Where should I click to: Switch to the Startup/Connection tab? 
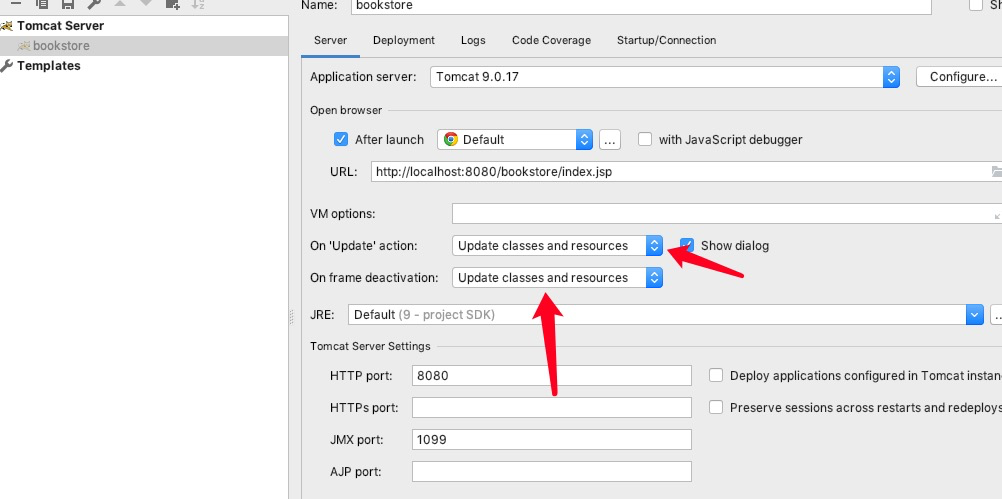tap(667, 40)
